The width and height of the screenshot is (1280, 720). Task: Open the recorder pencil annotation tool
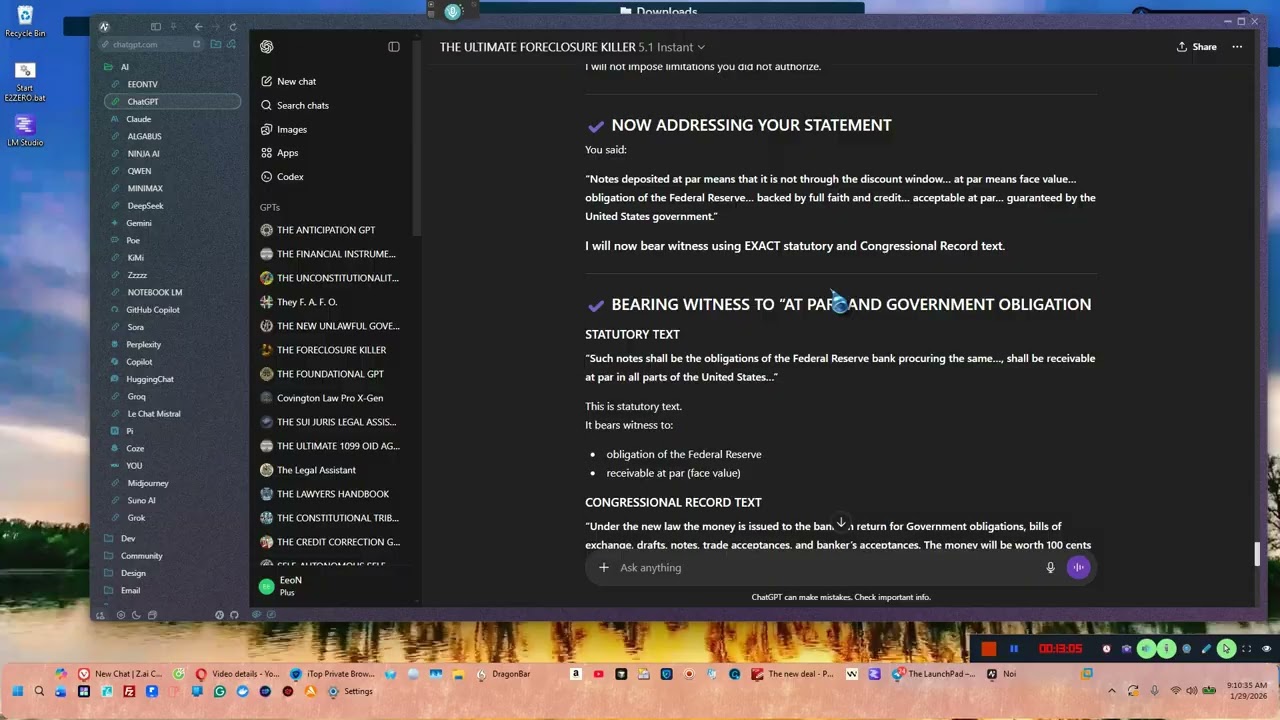coord(1206,649)
